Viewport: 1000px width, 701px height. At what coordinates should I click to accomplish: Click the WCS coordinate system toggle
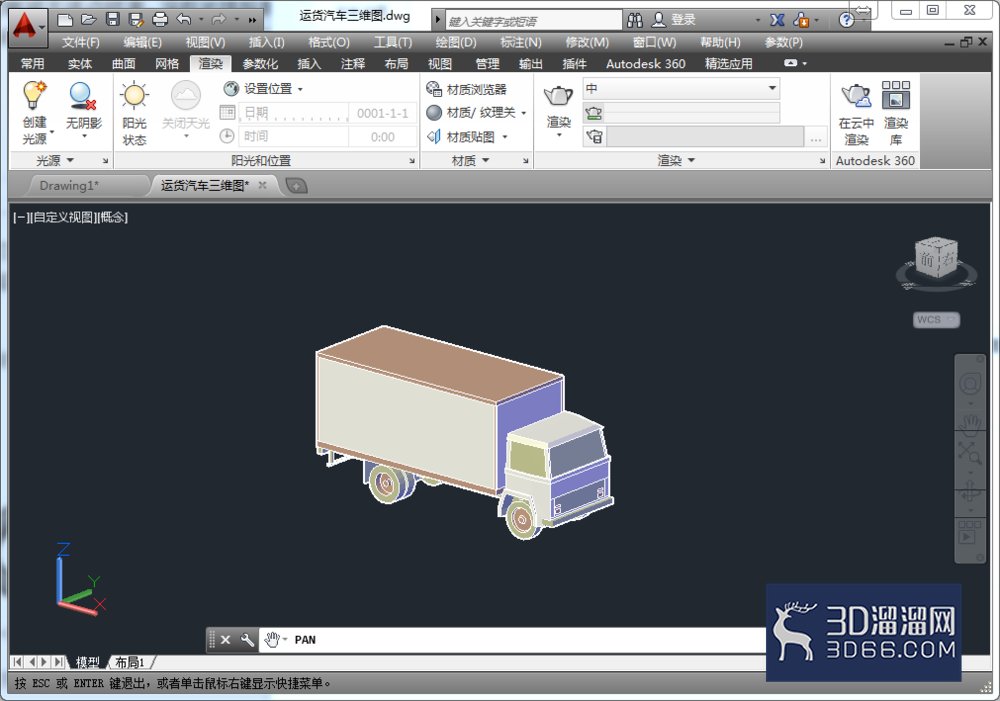pos(936,320)
